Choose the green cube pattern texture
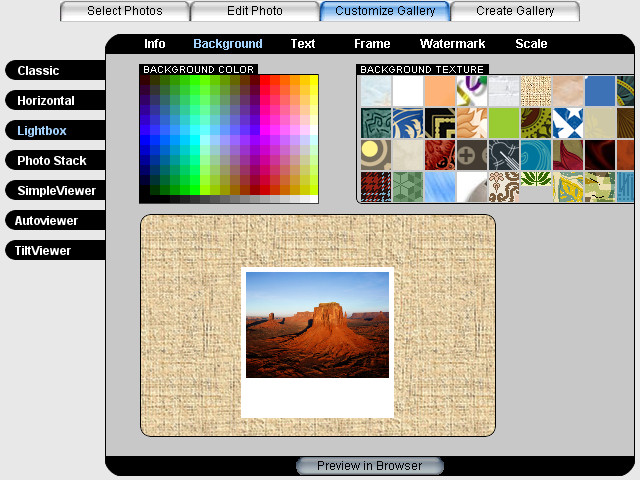 pos(408,187)
